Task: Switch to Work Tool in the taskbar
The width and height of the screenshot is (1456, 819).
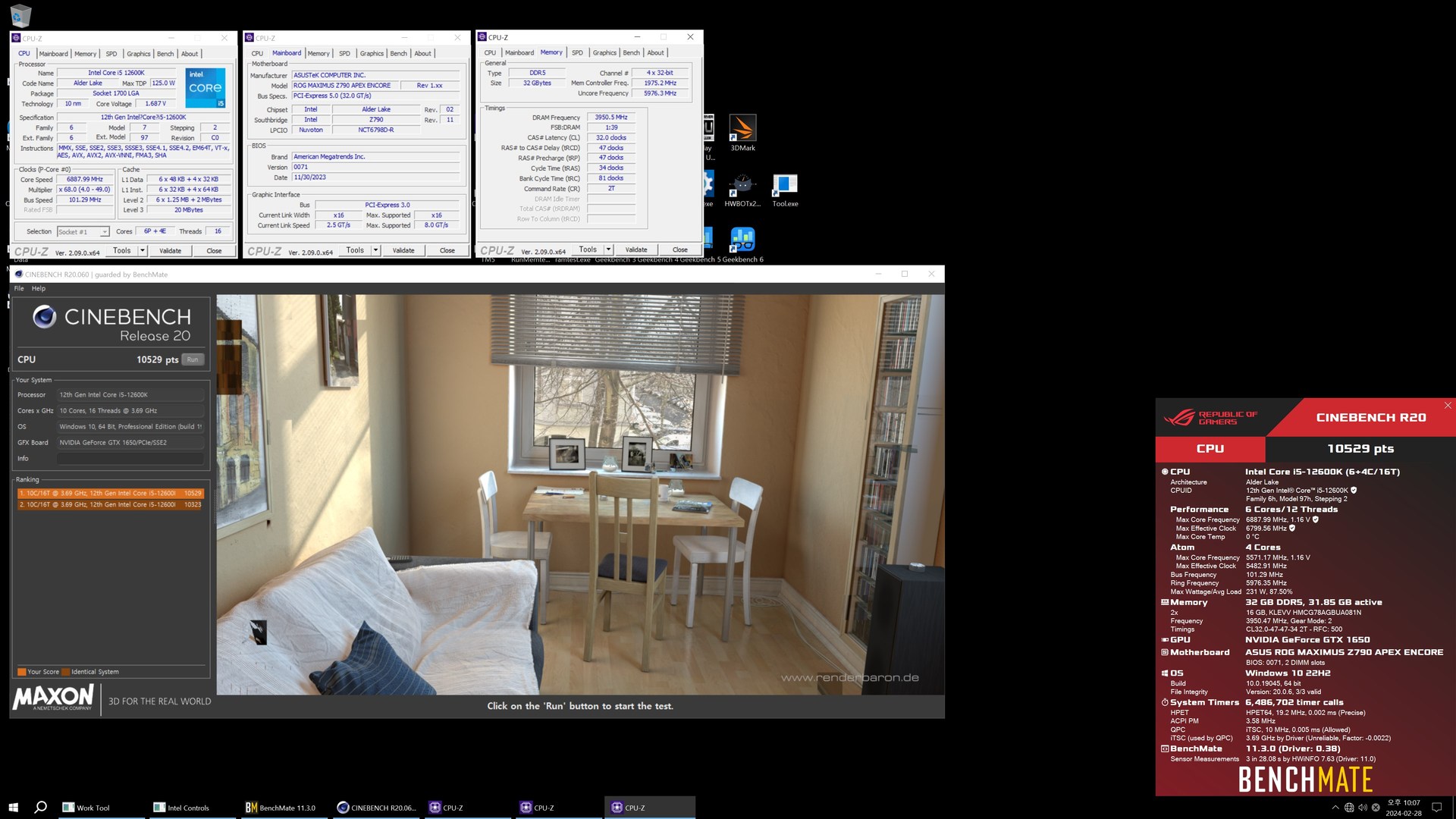Action: [100, 808]
